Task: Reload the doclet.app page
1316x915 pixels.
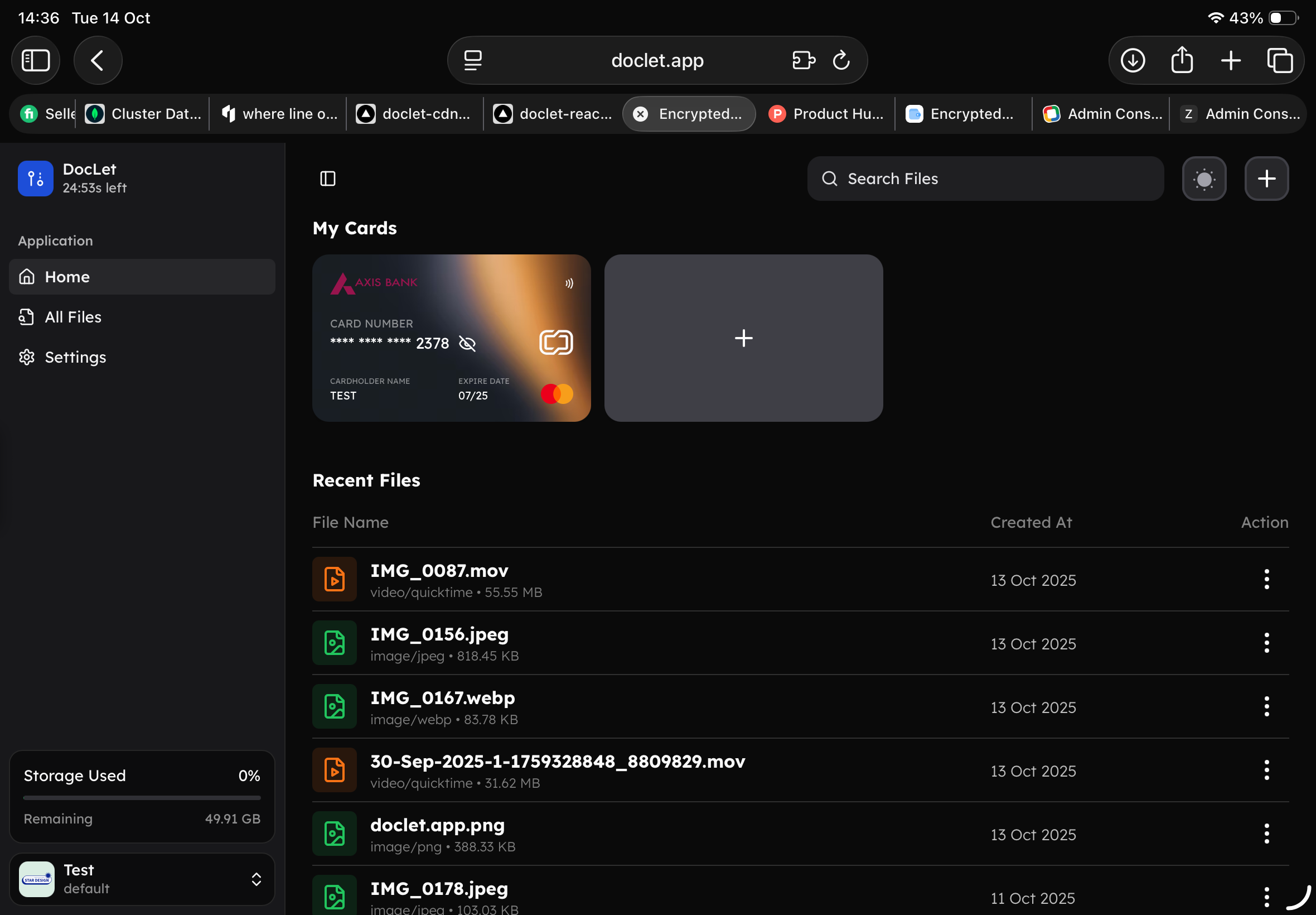Action: [x=840, y=60]
